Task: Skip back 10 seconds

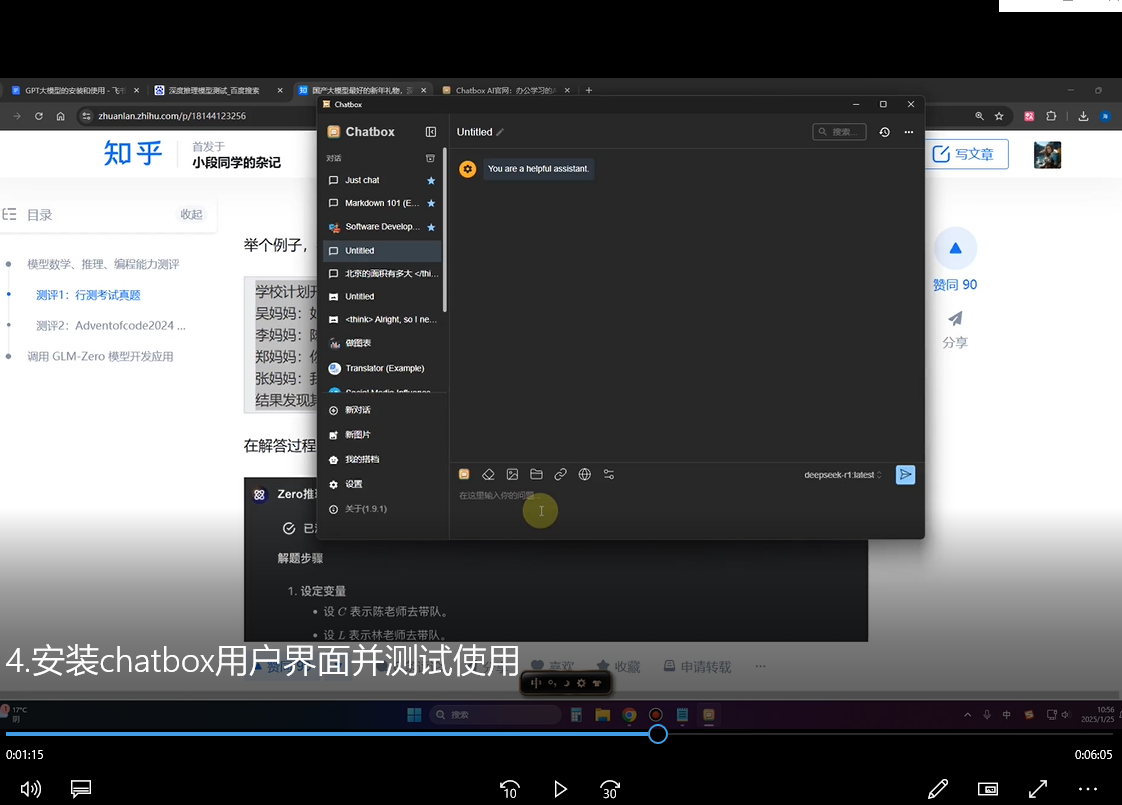Action: click(x=509, y=789)
